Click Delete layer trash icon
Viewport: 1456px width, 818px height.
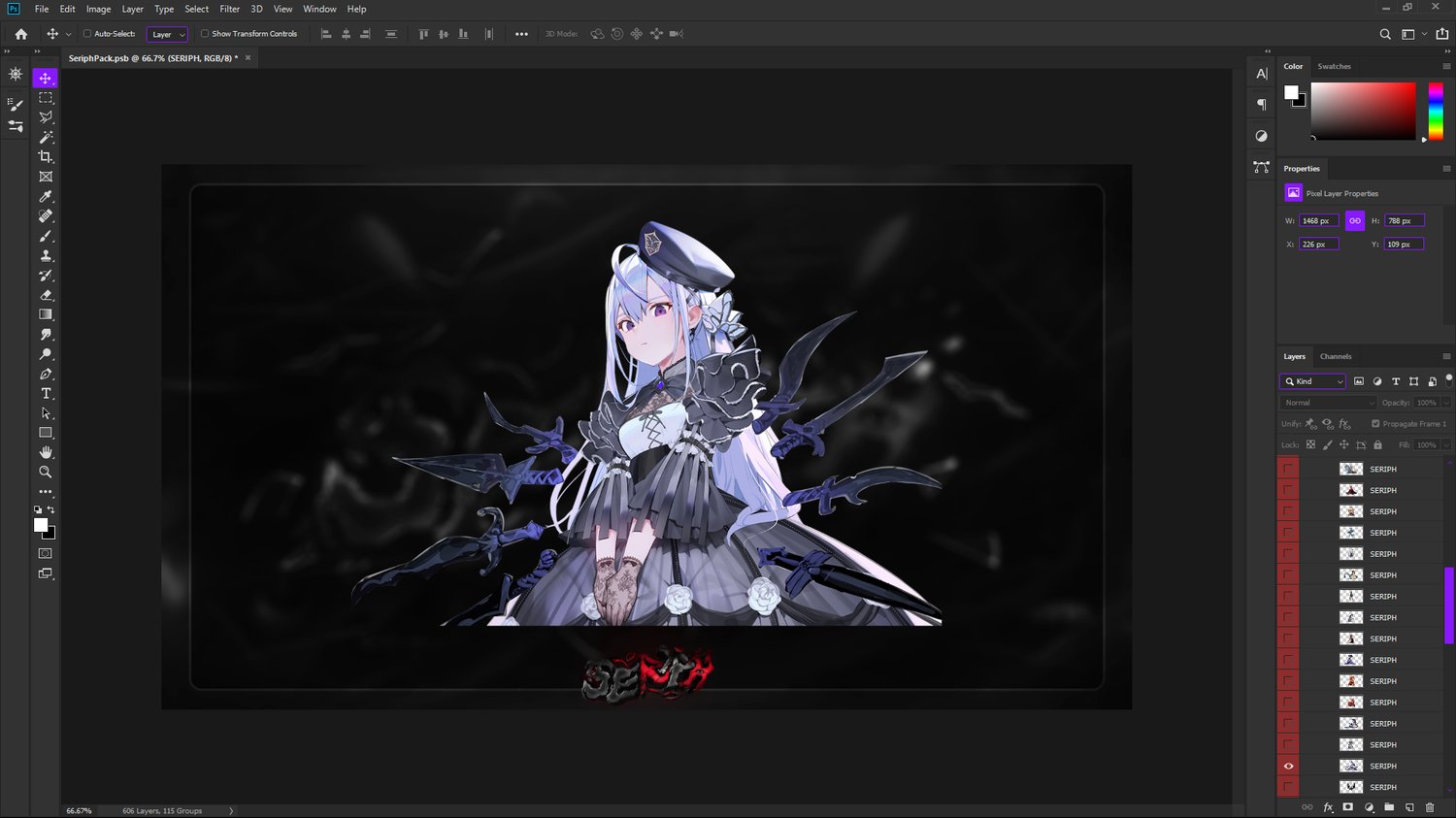point(1430,807)
